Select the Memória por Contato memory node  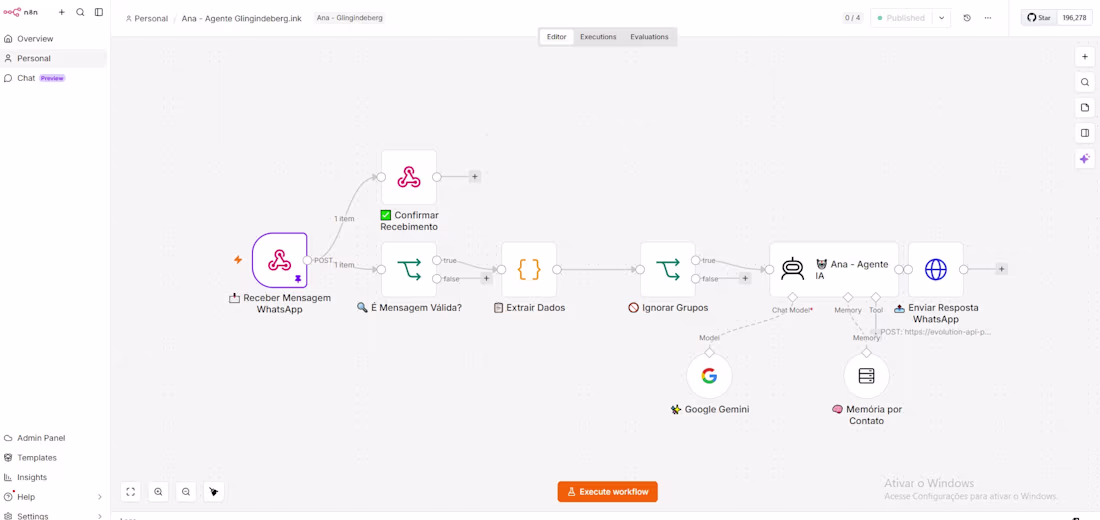pos(866,376)
